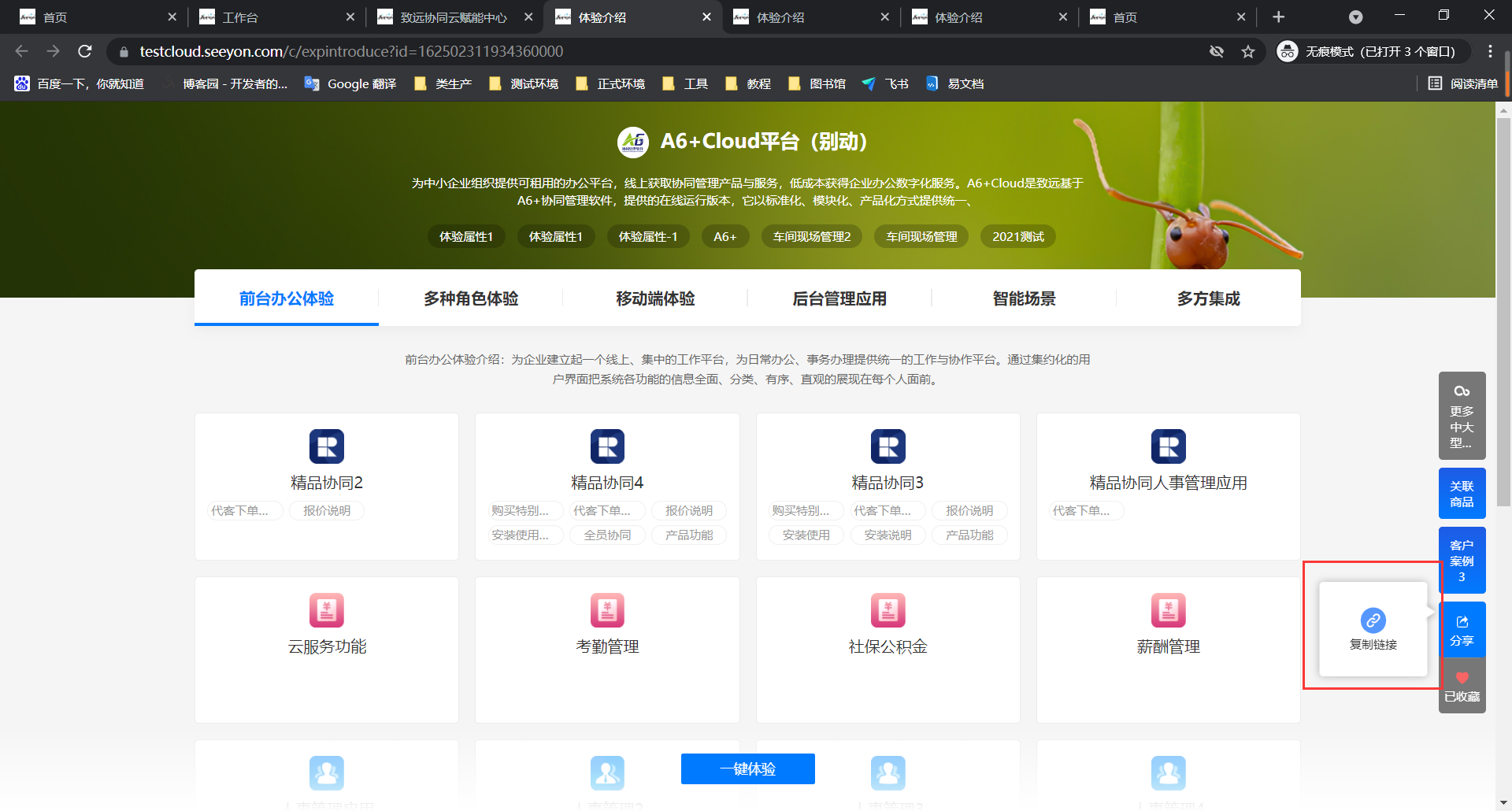
Task: Click the 关联商品 side button
Action: pyautogui.click(x=1462, y=494)
